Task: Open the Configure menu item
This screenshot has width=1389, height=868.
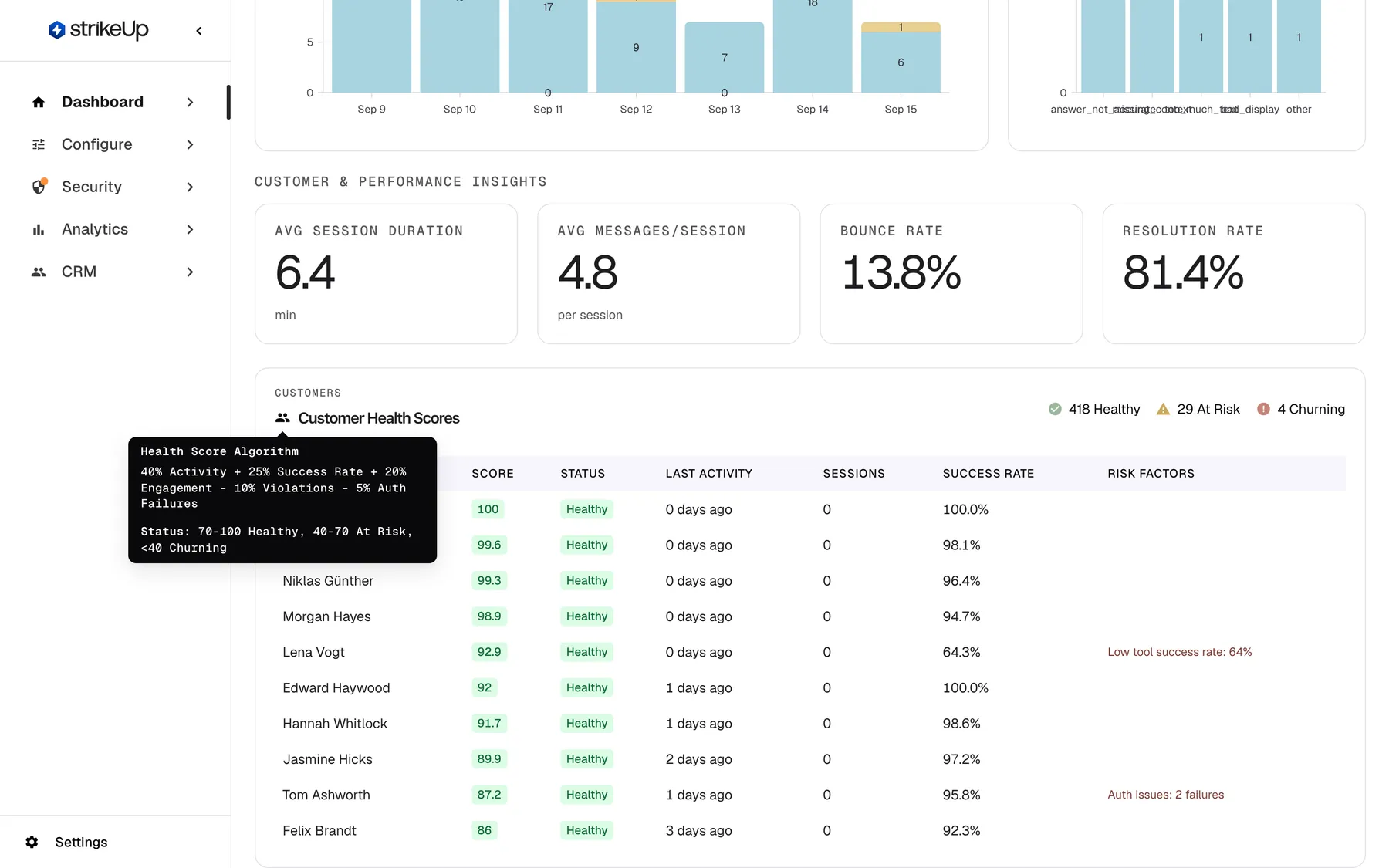Action: (114, 144)
